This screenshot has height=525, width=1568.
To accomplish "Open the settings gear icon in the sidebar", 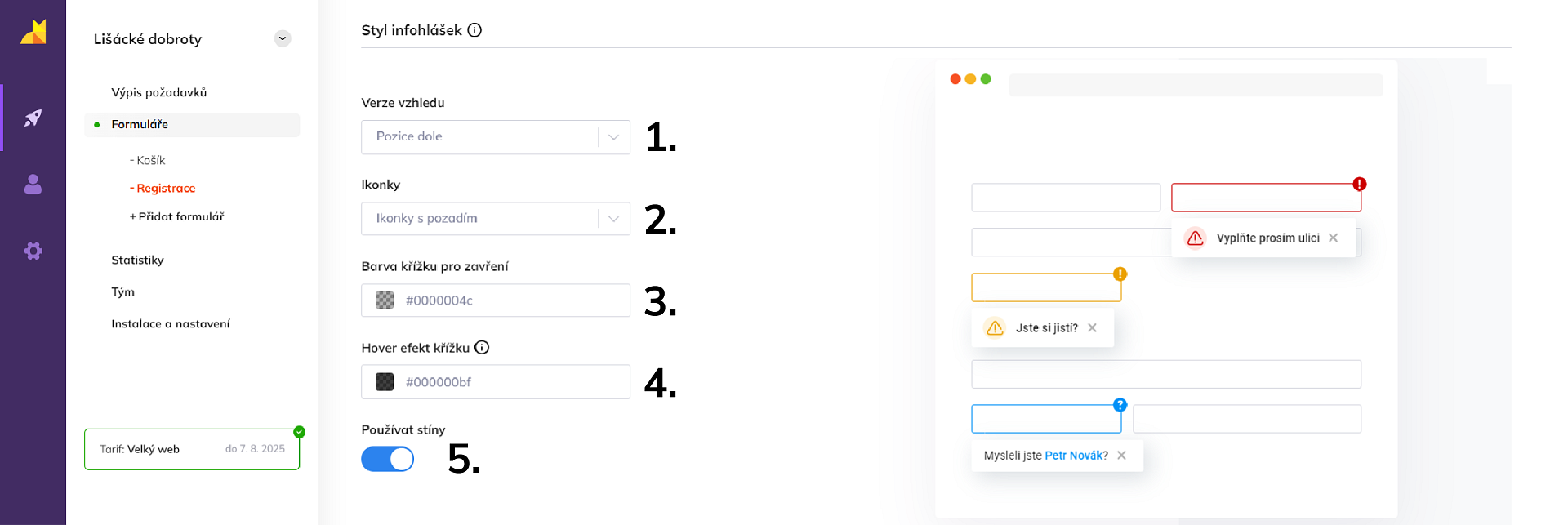I will (x=33, y=251).
